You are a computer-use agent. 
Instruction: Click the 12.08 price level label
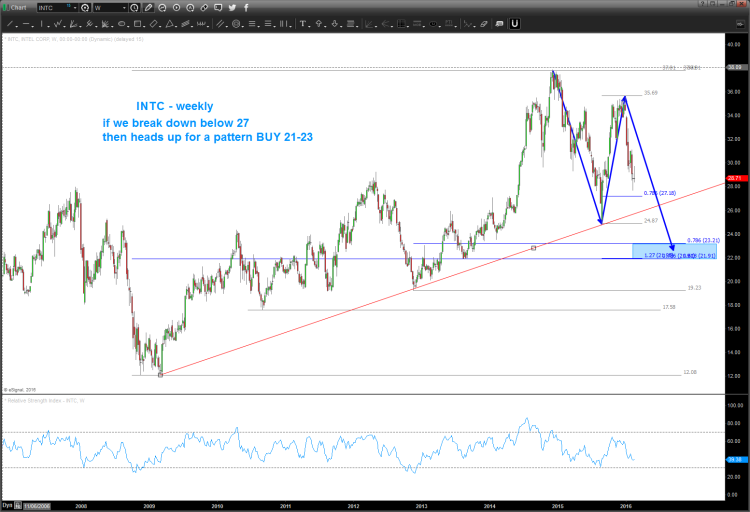[x=690, y=372]
